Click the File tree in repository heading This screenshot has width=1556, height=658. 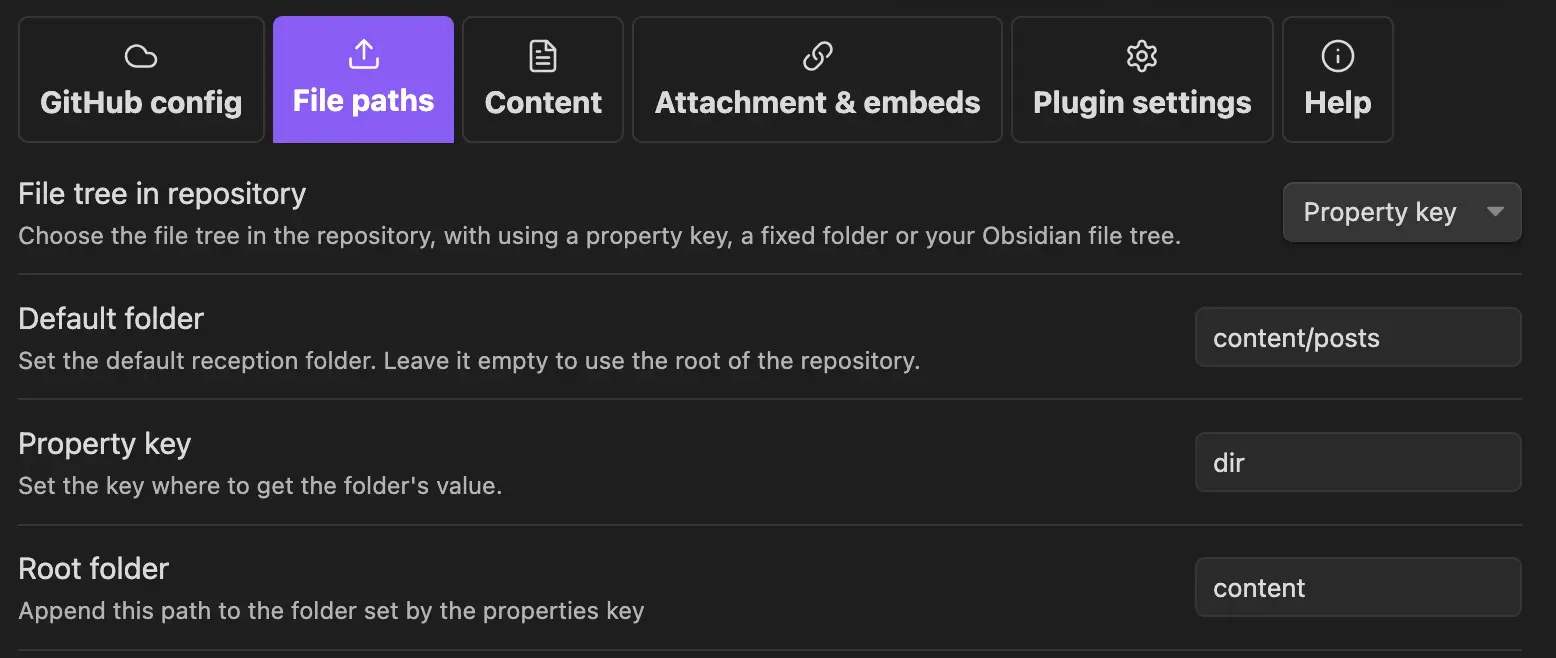click(x=162, y=193)
